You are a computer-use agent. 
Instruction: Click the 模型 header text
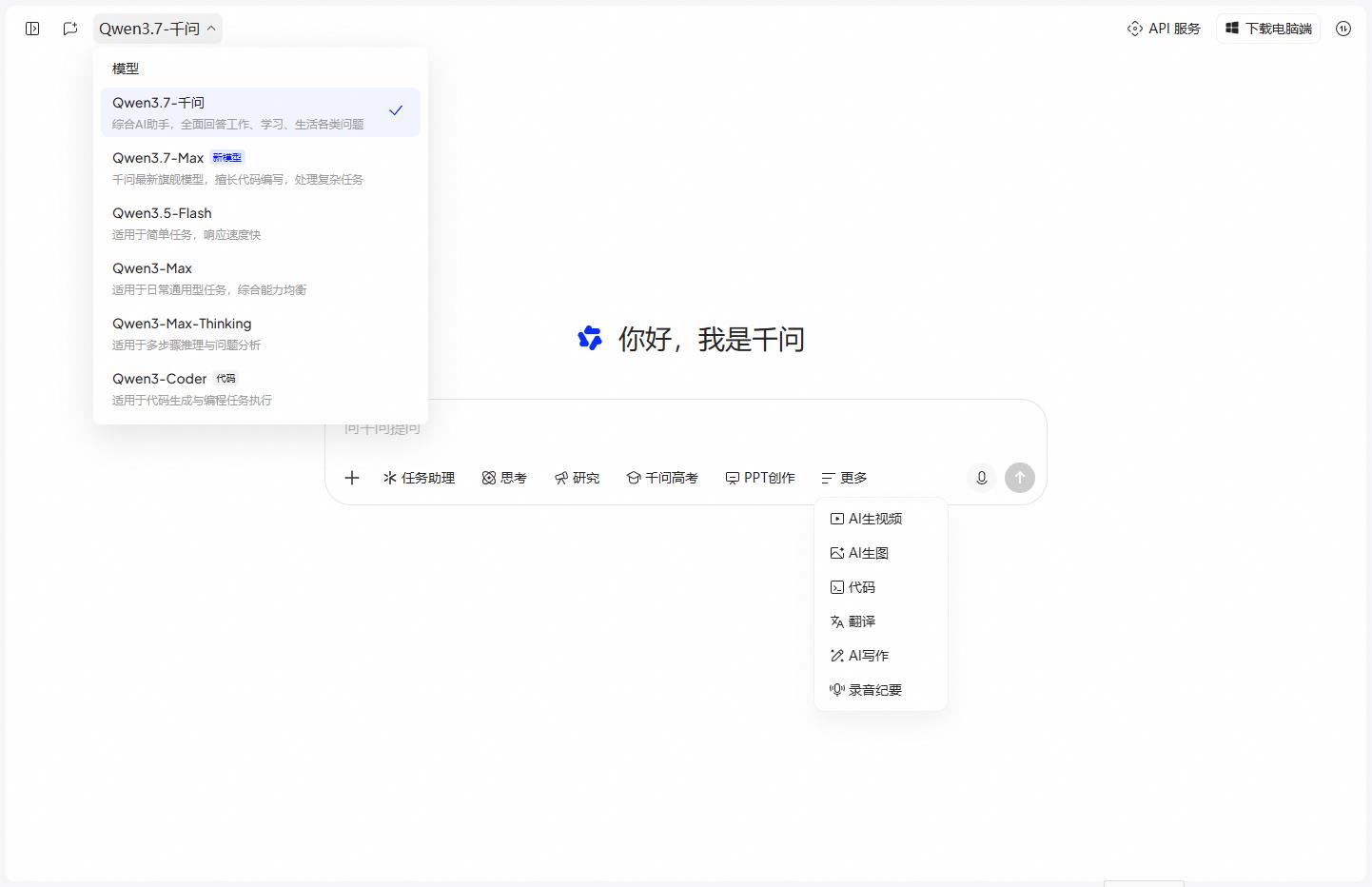pos(126,69)
